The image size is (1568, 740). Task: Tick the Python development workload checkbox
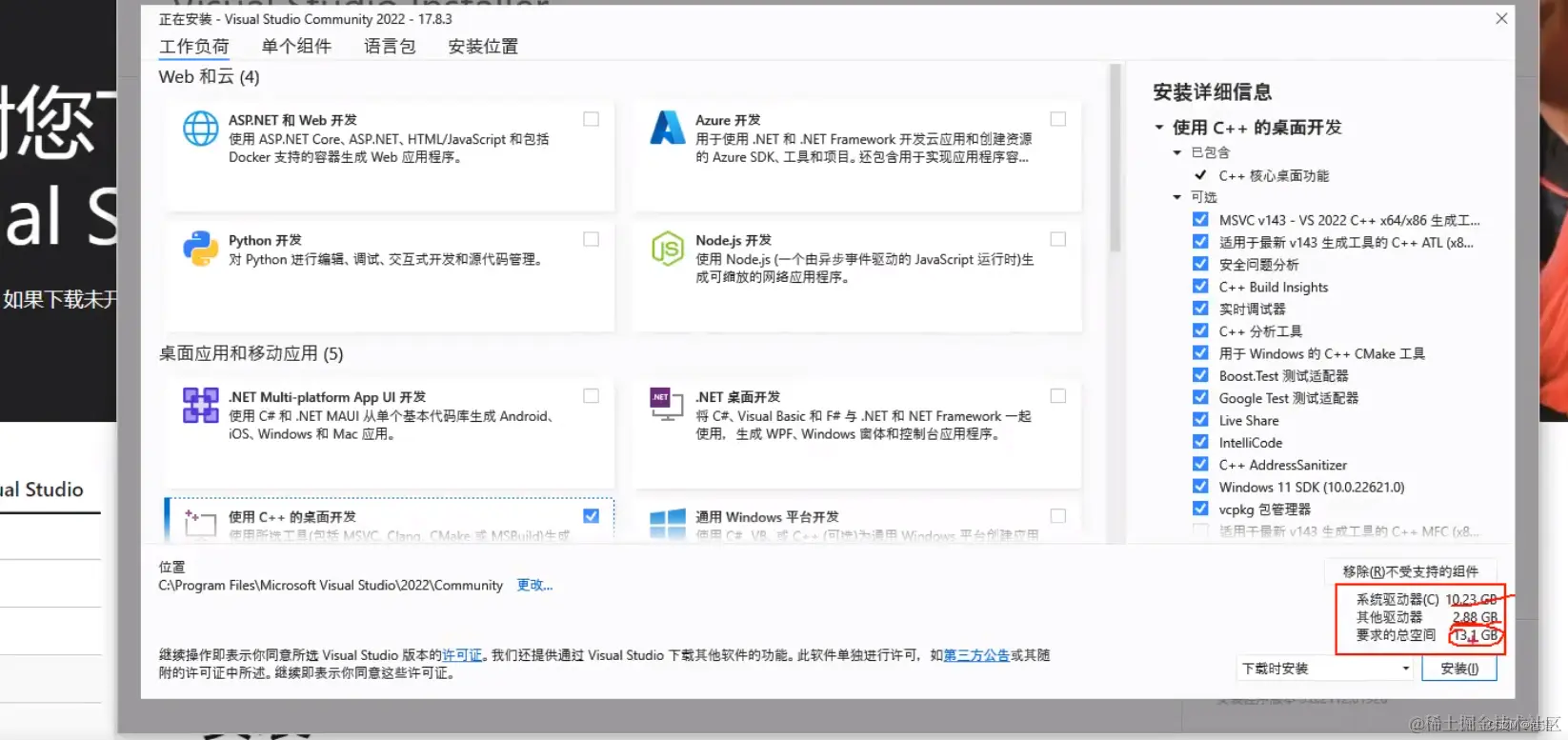coord(592,239)
